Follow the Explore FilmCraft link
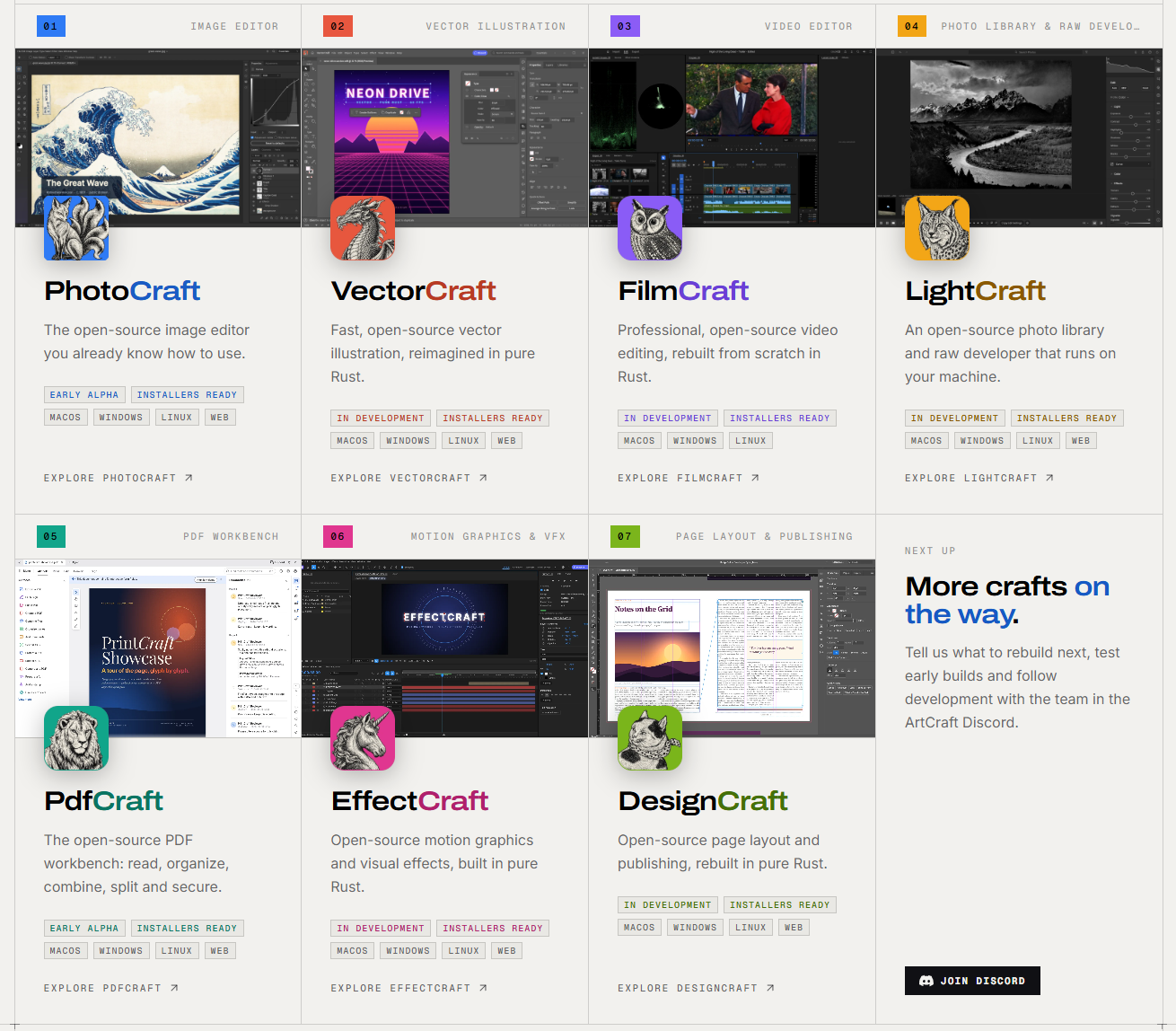1176x1031 pixels. click(x=689, y=478)
